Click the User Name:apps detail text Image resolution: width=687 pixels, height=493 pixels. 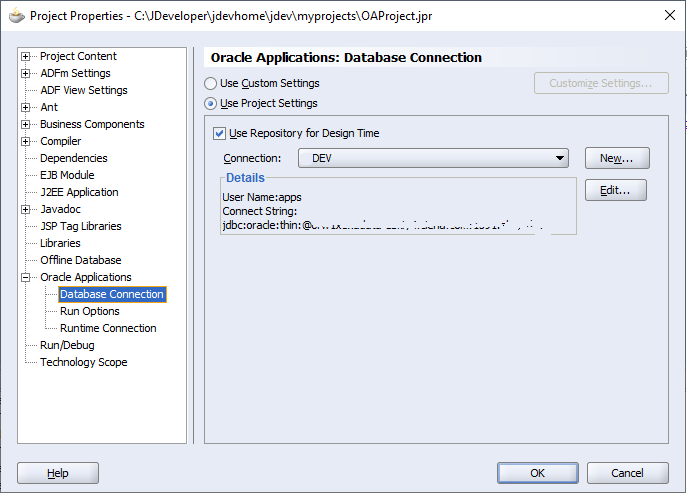pos(262,197)
